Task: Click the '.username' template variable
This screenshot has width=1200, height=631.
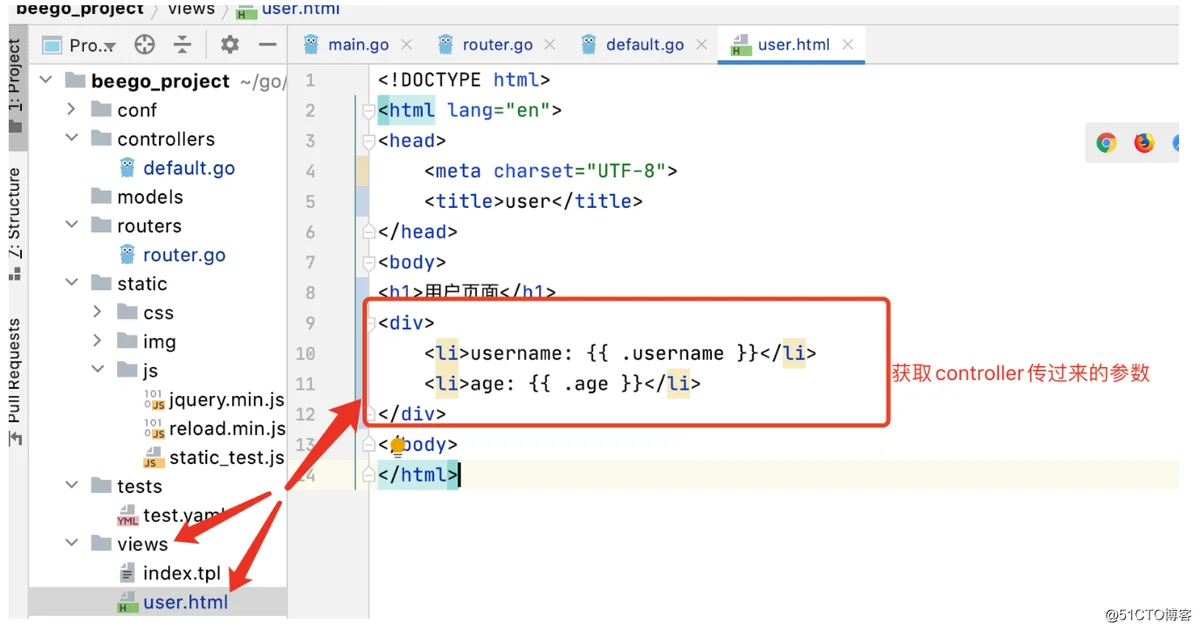Action: 672,353
